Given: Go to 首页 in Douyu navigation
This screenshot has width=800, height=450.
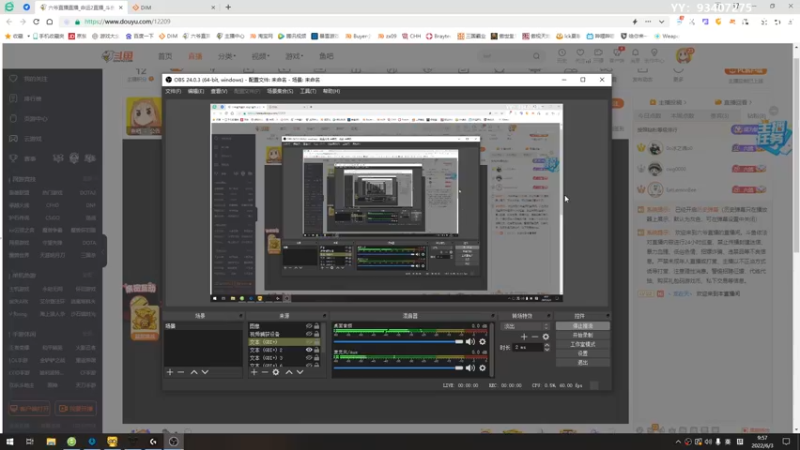Looking at the screenshot, I should 165,56.
